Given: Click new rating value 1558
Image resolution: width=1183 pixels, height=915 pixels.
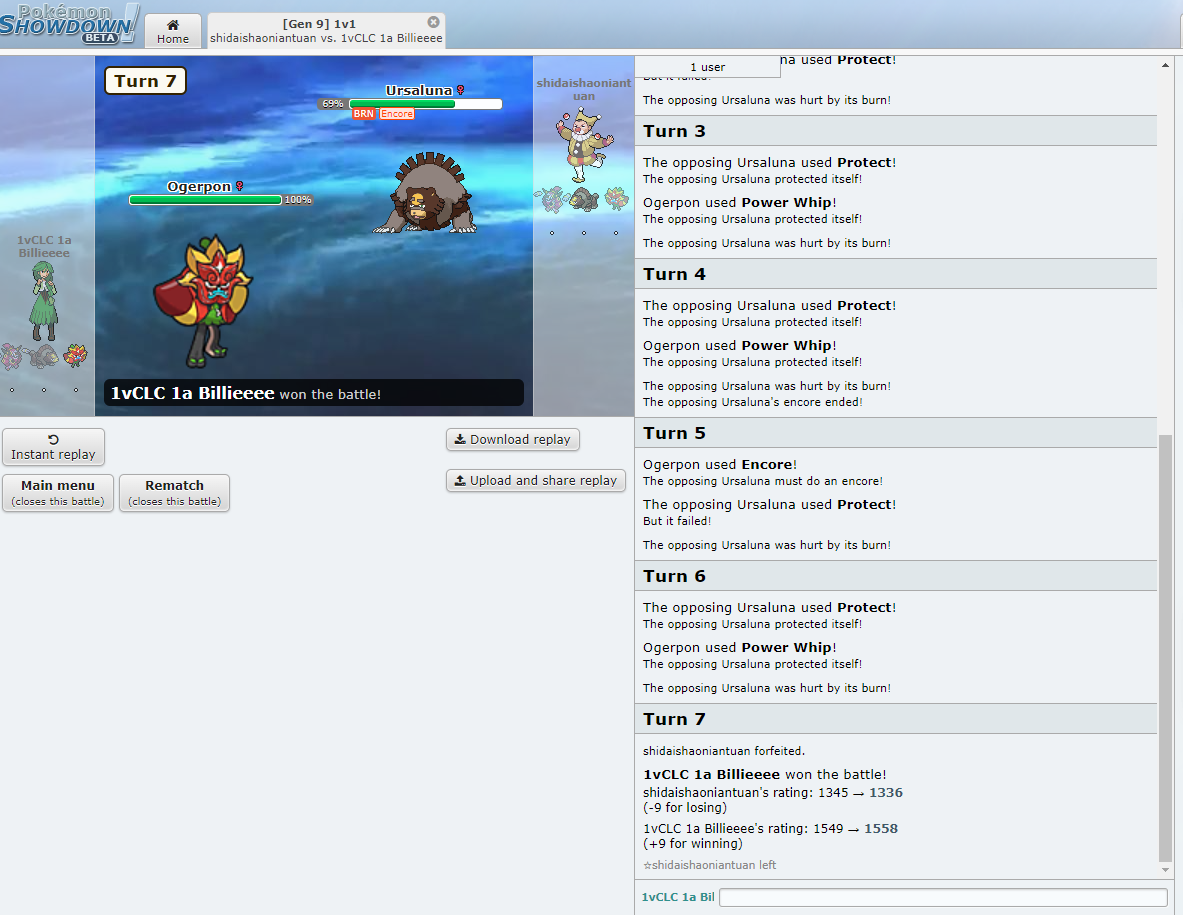Looking at the screenshot, I should coord(880,828).
